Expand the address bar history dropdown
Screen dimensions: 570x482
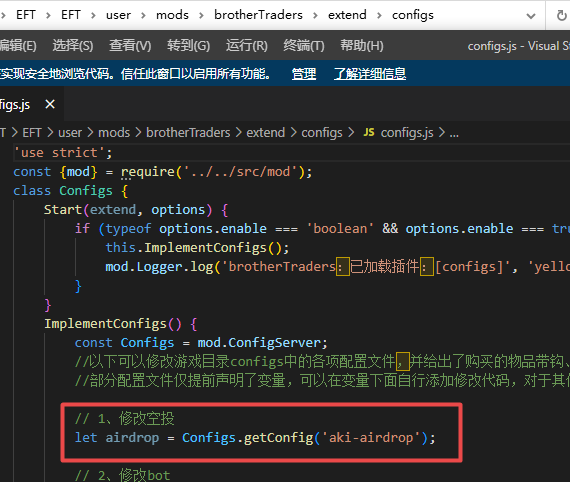531,16
